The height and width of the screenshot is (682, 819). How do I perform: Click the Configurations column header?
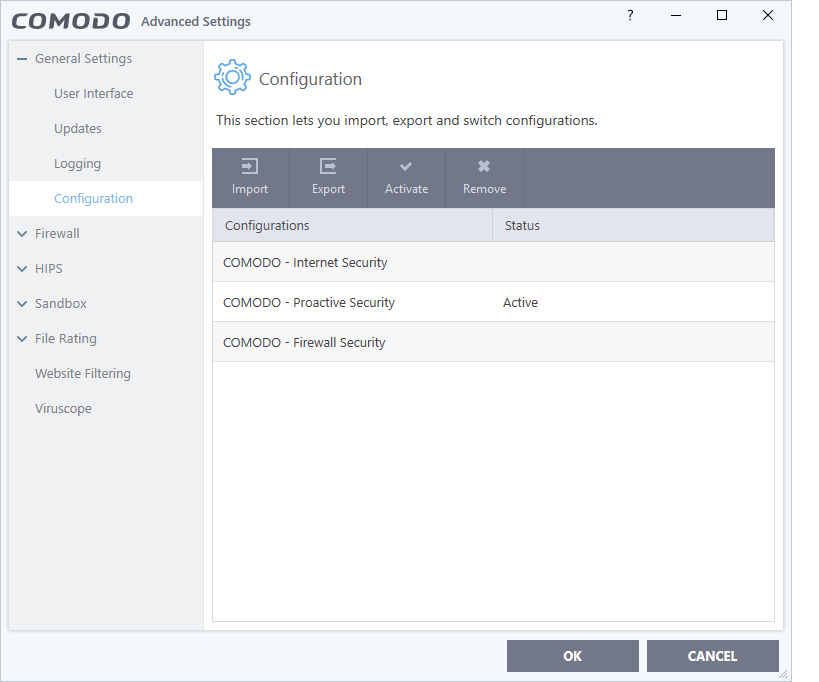tap(353, 226)
